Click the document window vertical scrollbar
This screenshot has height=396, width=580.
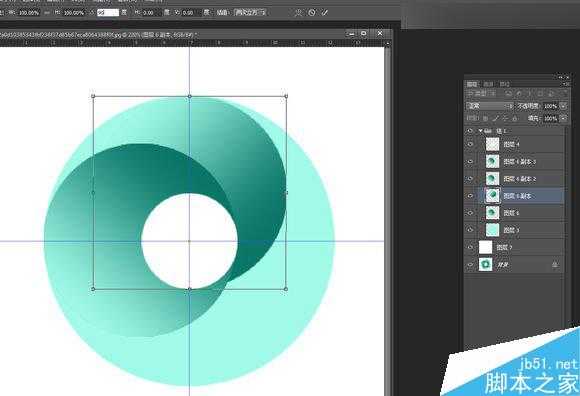coord(388,221)
